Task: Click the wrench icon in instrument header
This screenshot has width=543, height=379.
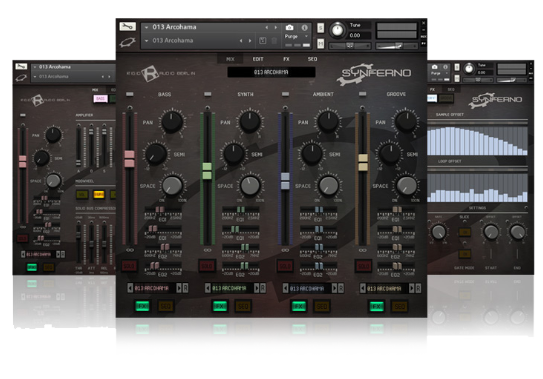Action: [x=127, y=27]
